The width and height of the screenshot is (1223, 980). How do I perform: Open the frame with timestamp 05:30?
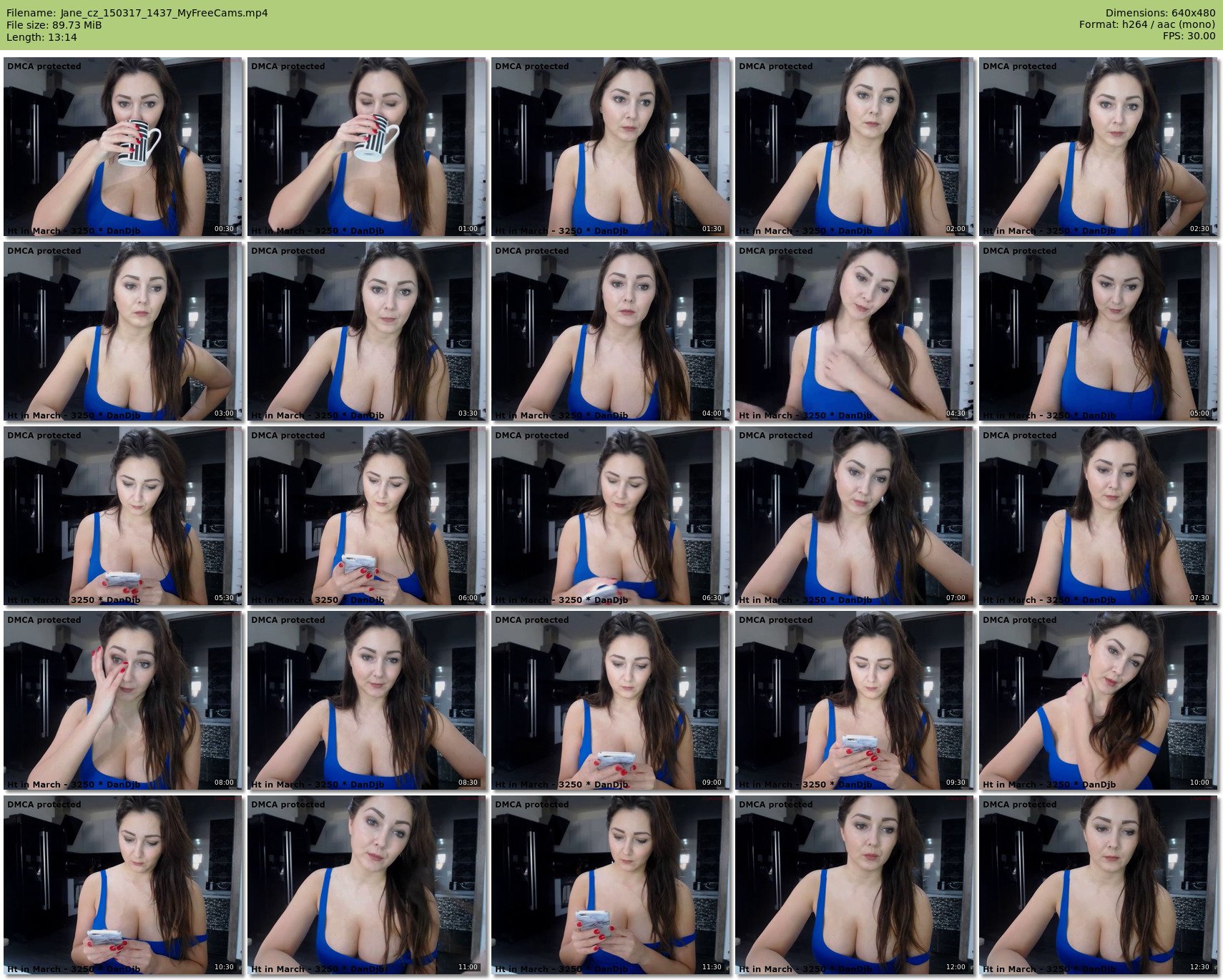pos(122,516)
